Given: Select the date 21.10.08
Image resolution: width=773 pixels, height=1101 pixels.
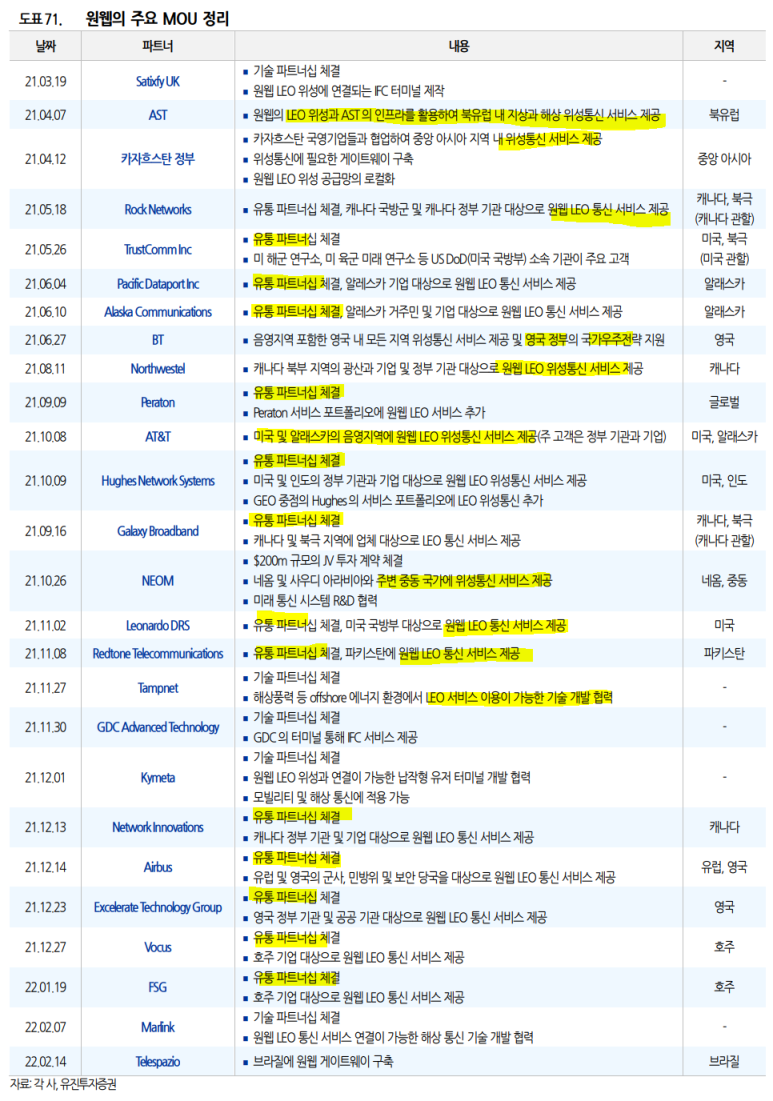Looking at the screenshot, I should pos(46,437).
